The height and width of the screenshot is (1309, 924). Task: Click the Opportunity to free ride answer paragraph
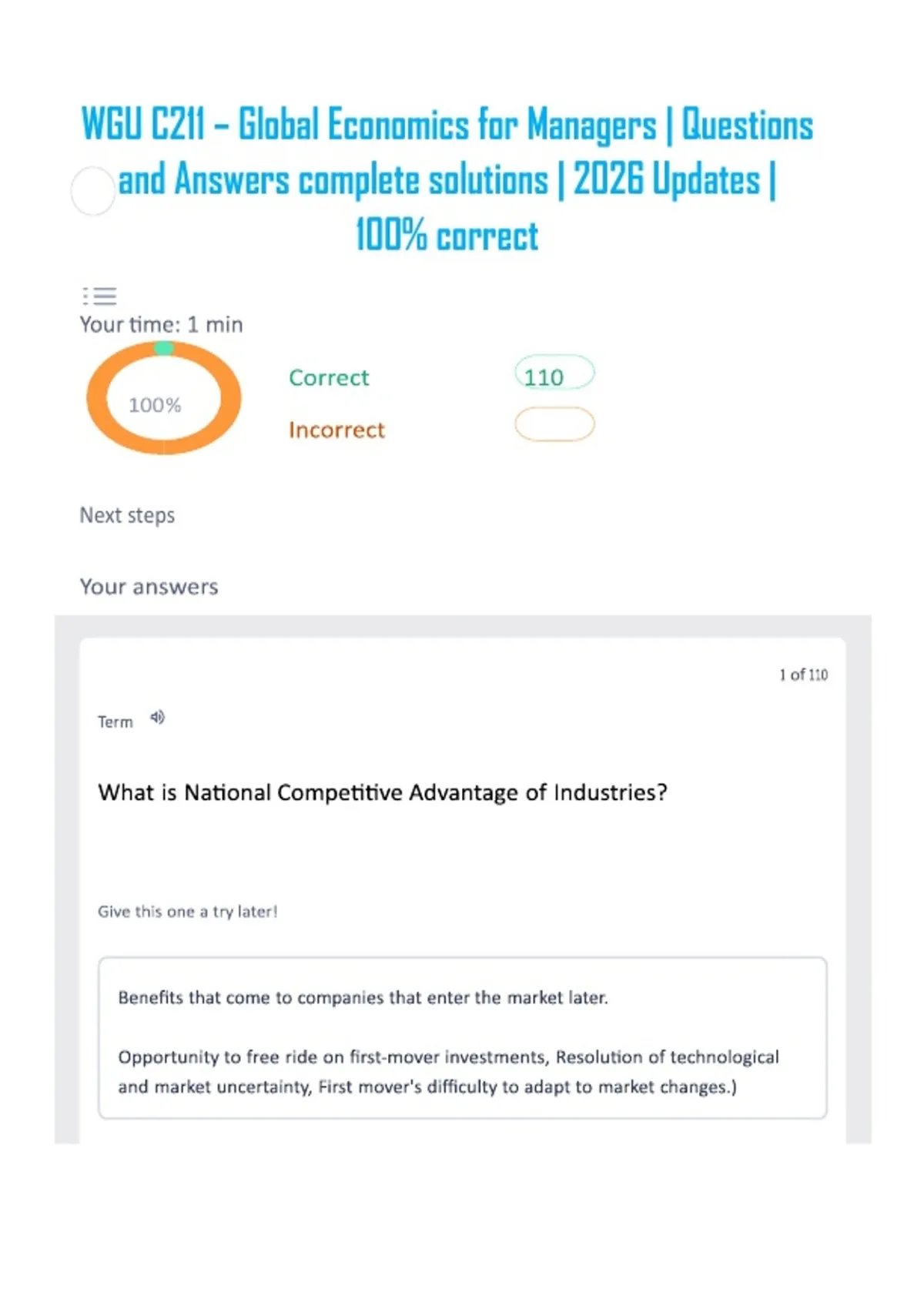(x=448, y=1072)
